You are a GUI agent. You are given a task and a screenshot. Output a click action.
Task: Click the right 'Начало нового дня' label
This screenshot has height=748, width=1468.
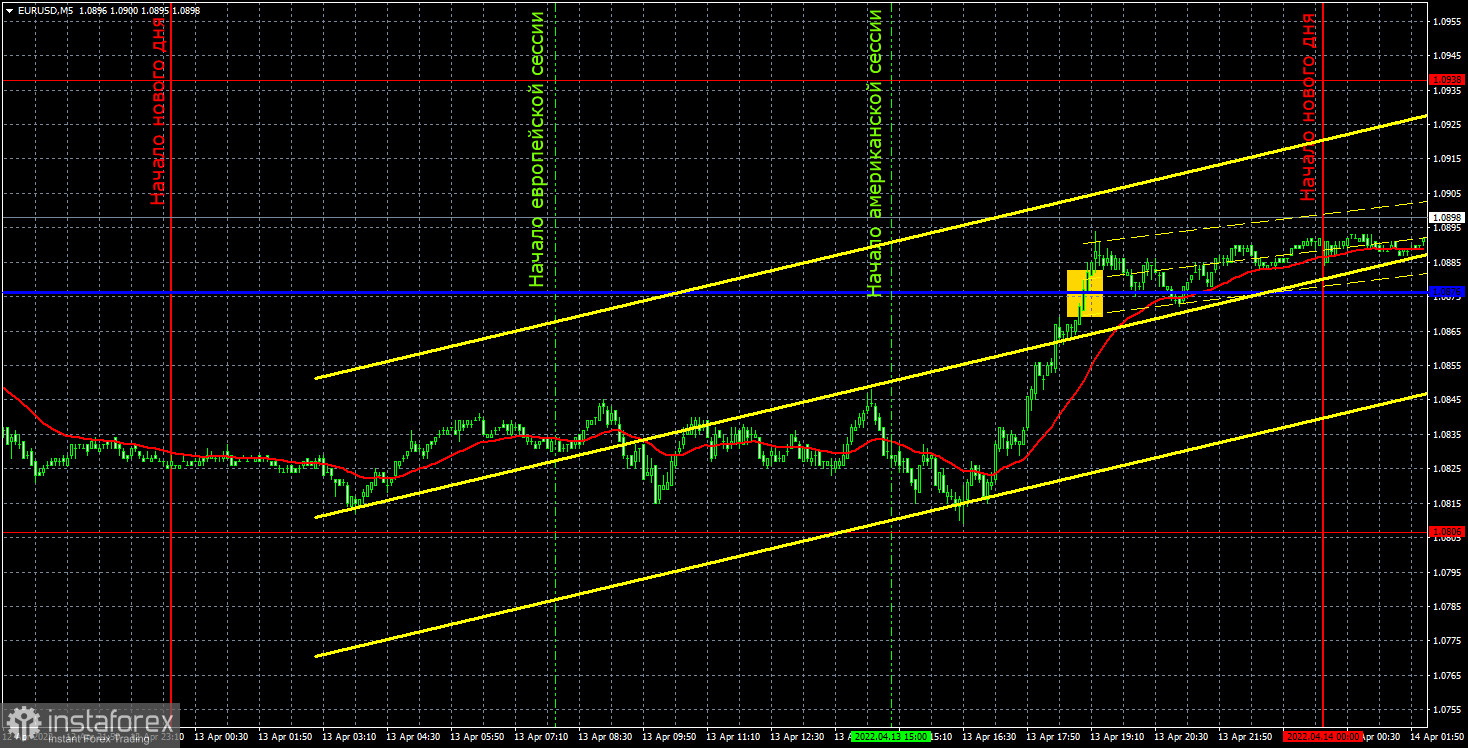1308,105
